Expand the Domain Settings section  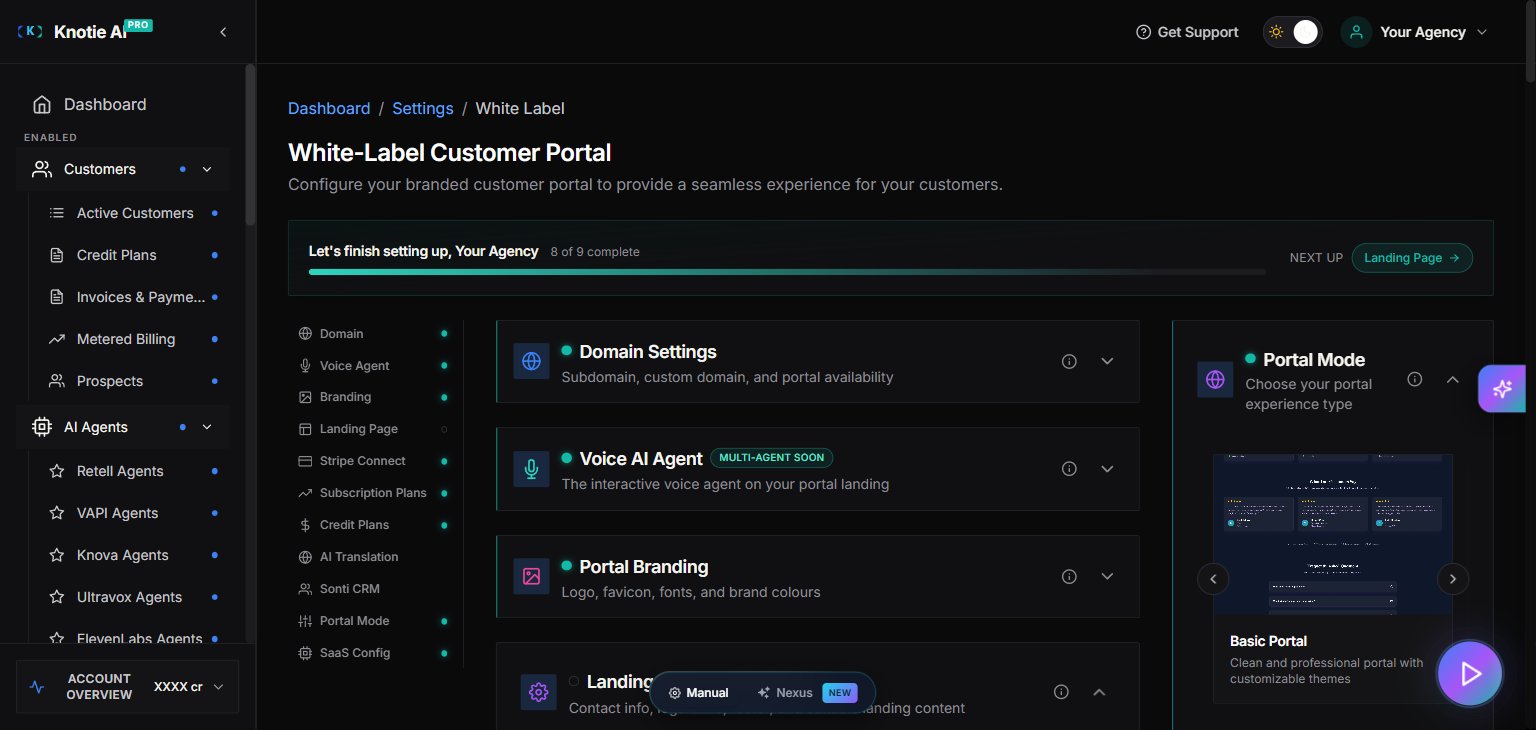(1107, 361)
